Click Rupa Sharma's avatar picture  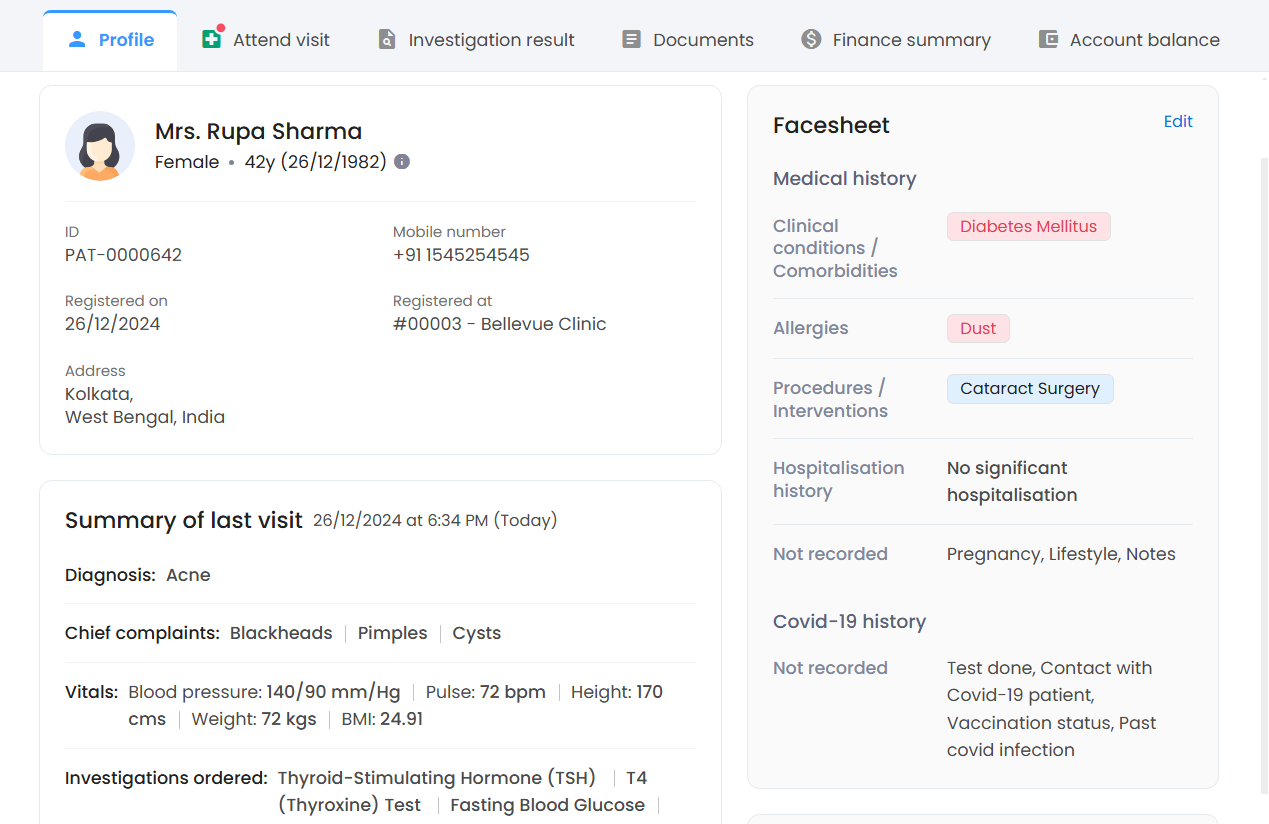tap(100, 146)
